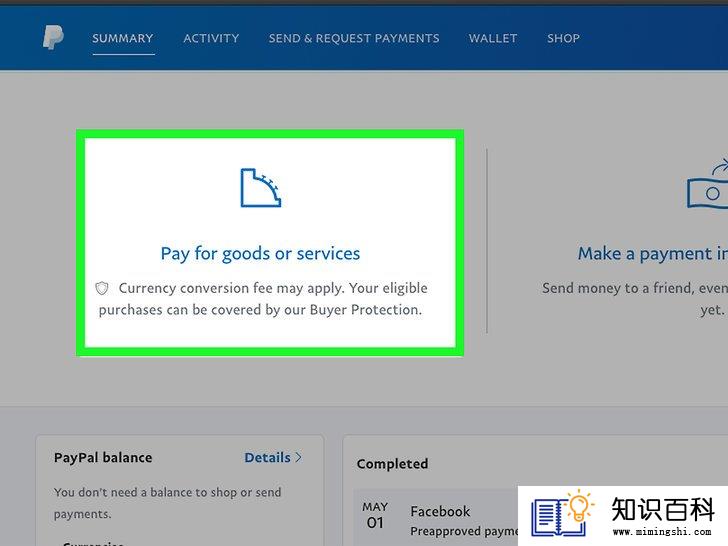Screen dimensions: 728x546
Task: Click the Completed section heading
Action: coord(392,464)
